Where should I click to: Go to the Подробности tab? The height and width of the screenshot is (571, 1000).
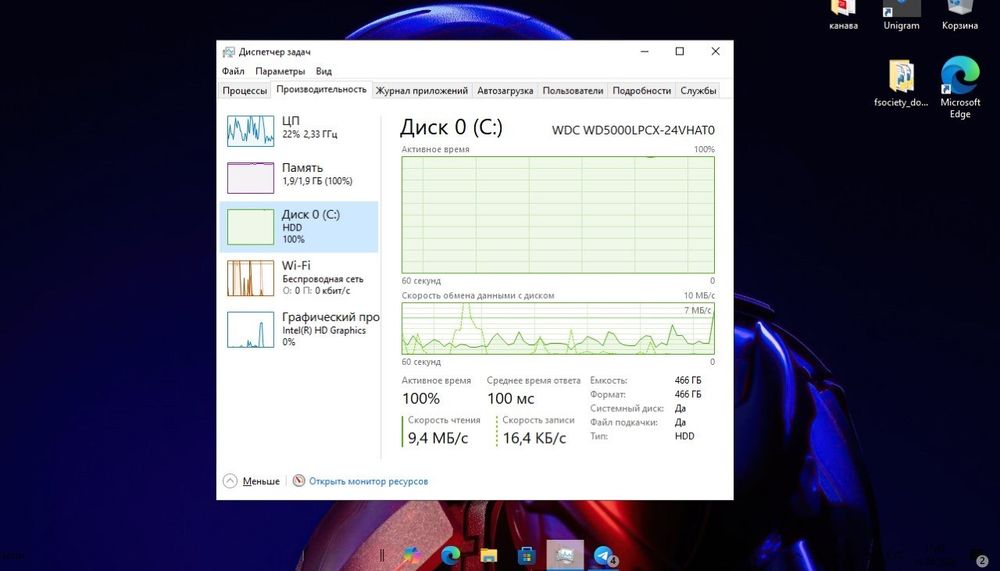(x=642, y=91)
